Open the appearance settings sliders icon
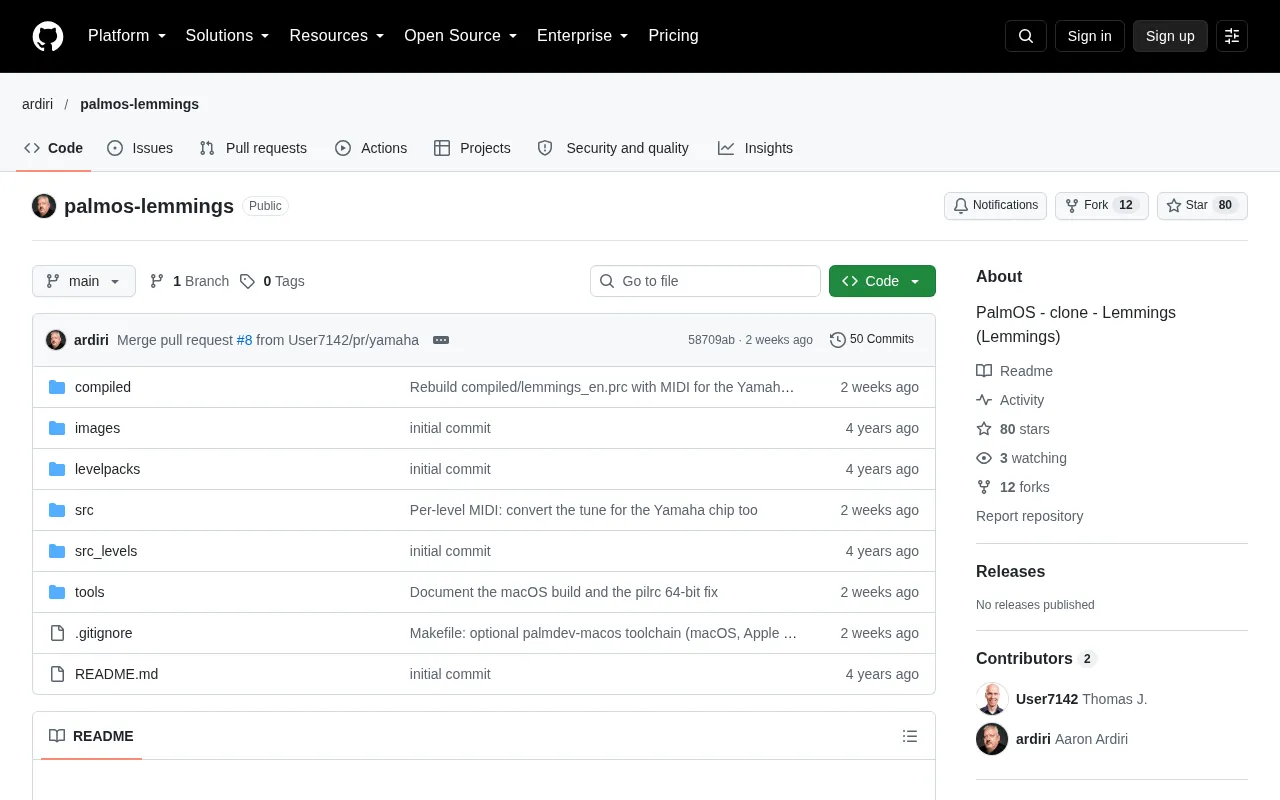Viewport: 1280px width, 800px height. click(1232, 36)
